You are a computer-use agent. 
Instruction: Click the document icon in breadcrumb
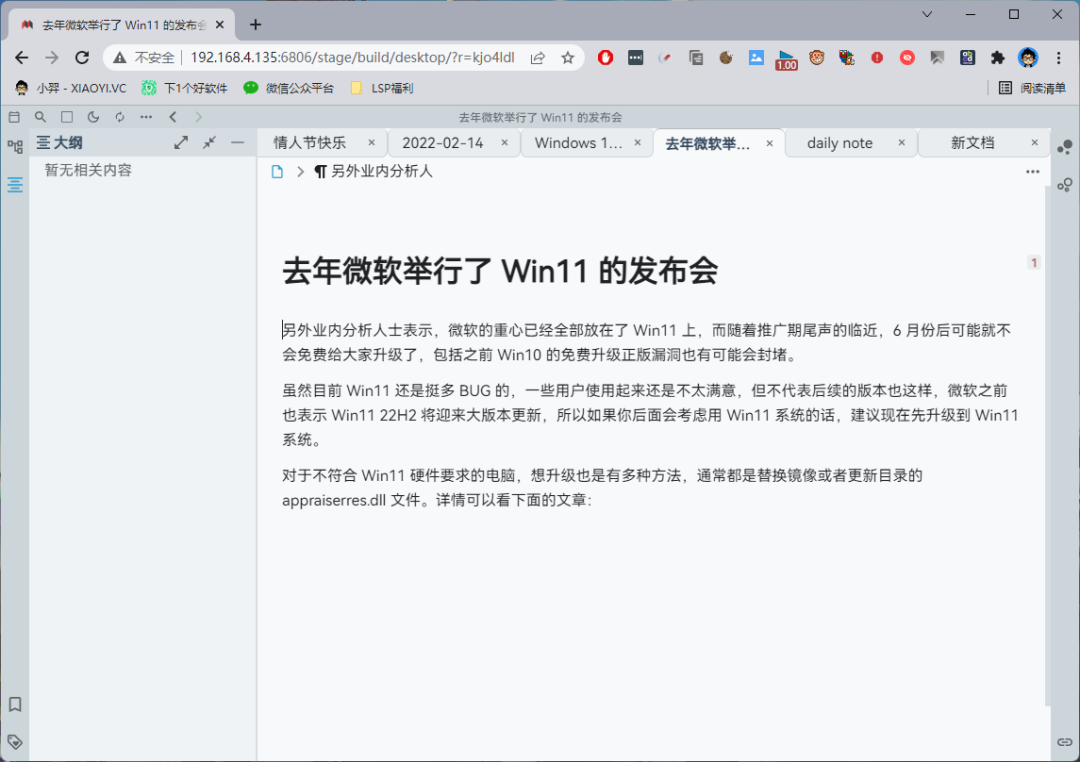click(277, 172)
